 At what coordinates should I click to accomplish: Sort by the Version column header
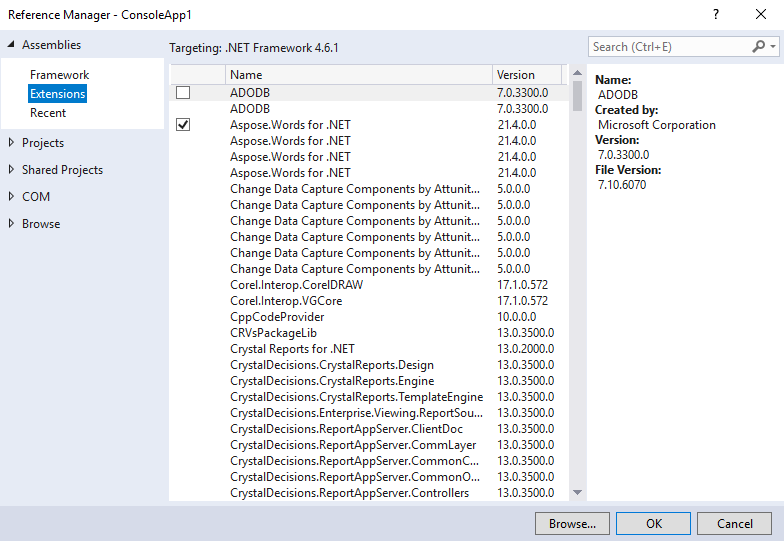(x=527, y=74)
